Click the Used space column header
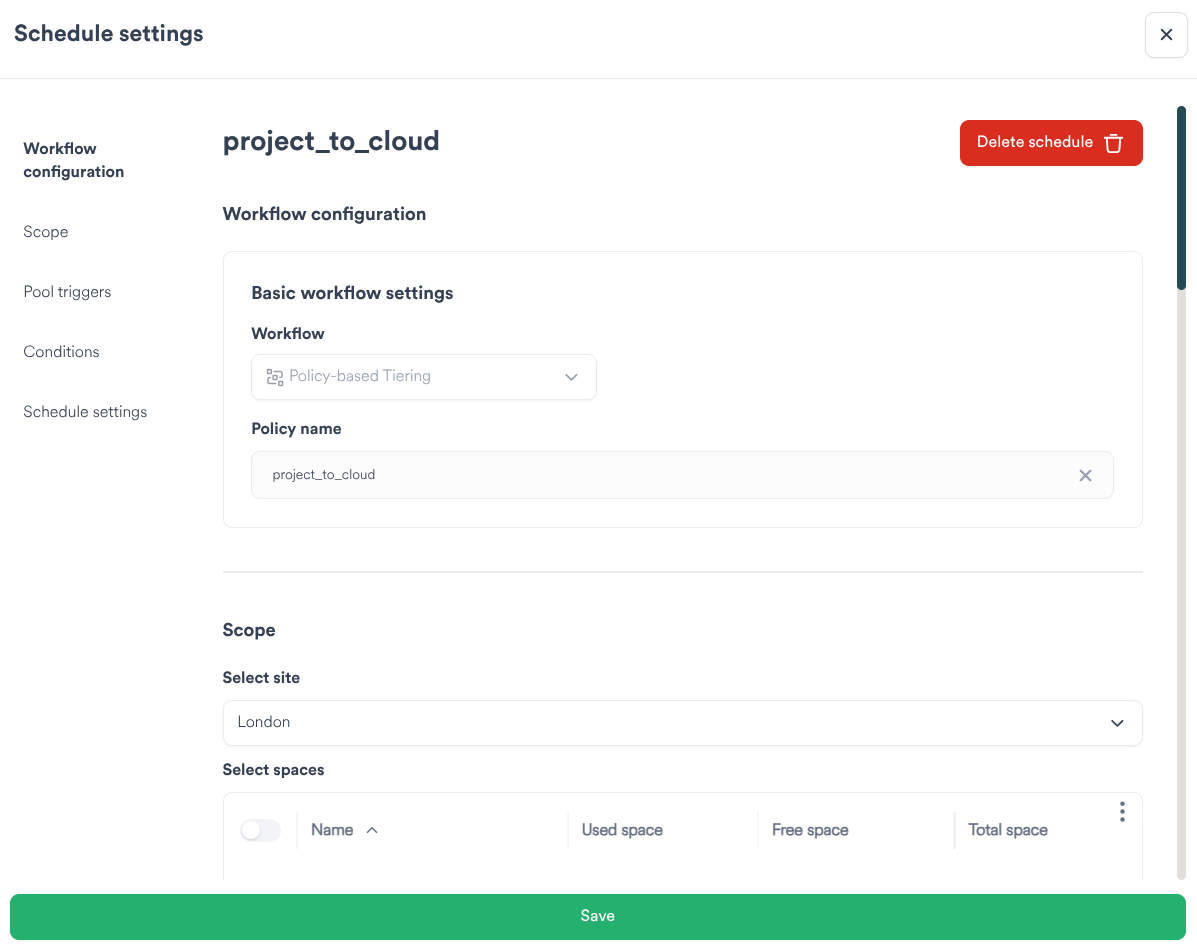 tap(622, 830)
